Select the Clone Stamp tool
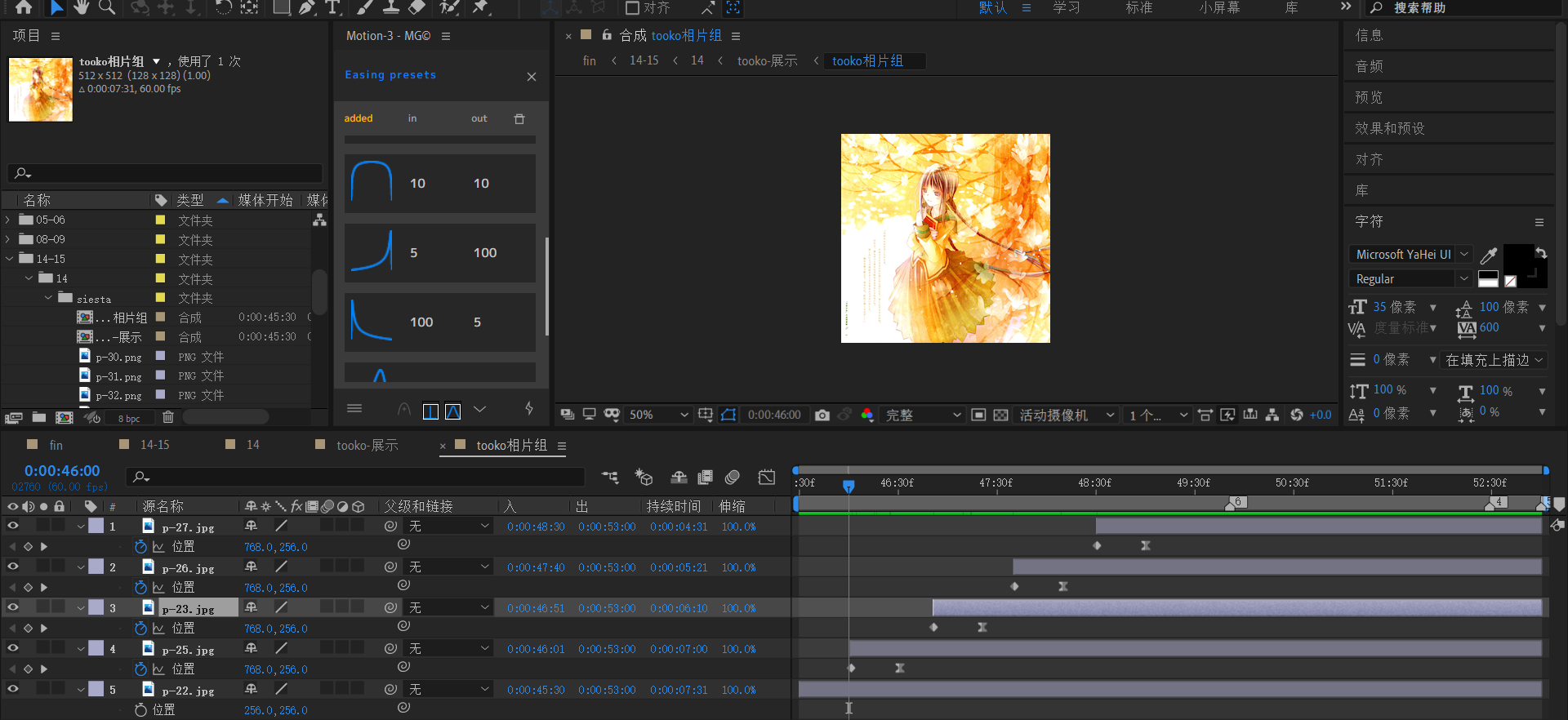The width and height of the screenshot is (1568, 720). pos(391,7)
